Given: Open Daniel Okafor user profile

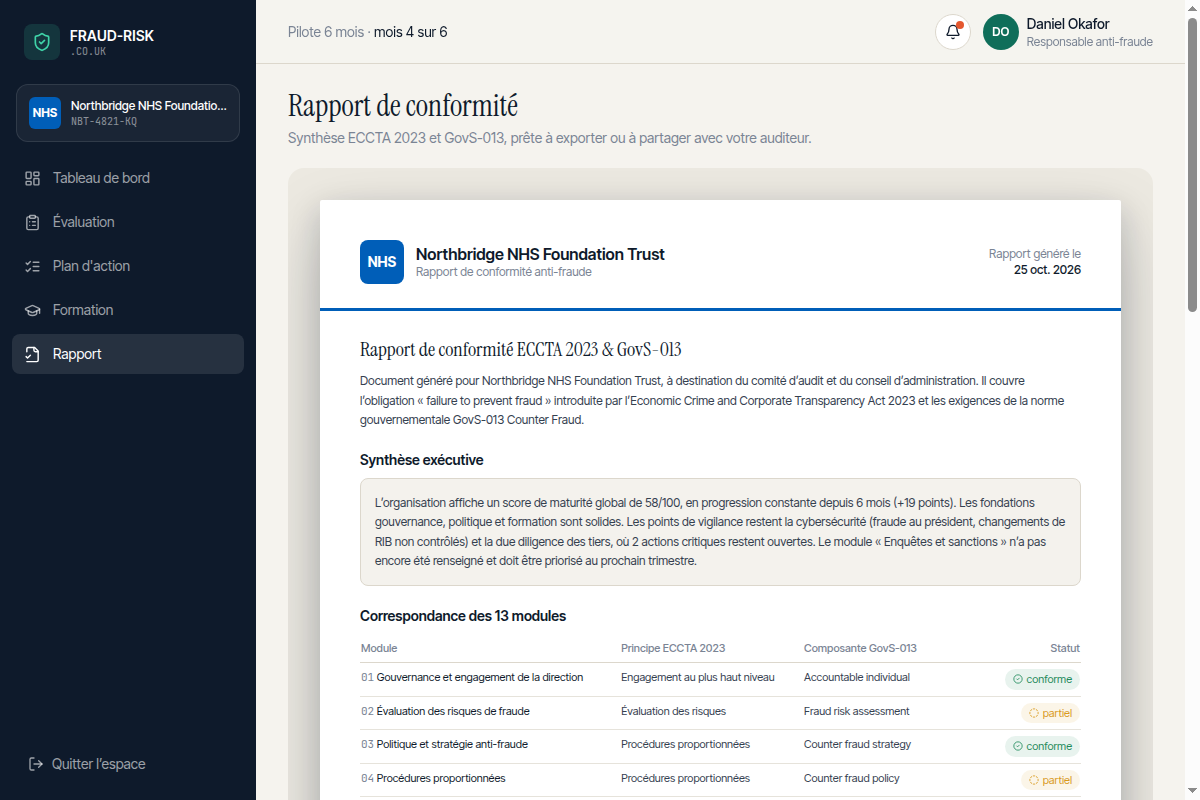Looking at the screenshot, I should pos(1068,32).
